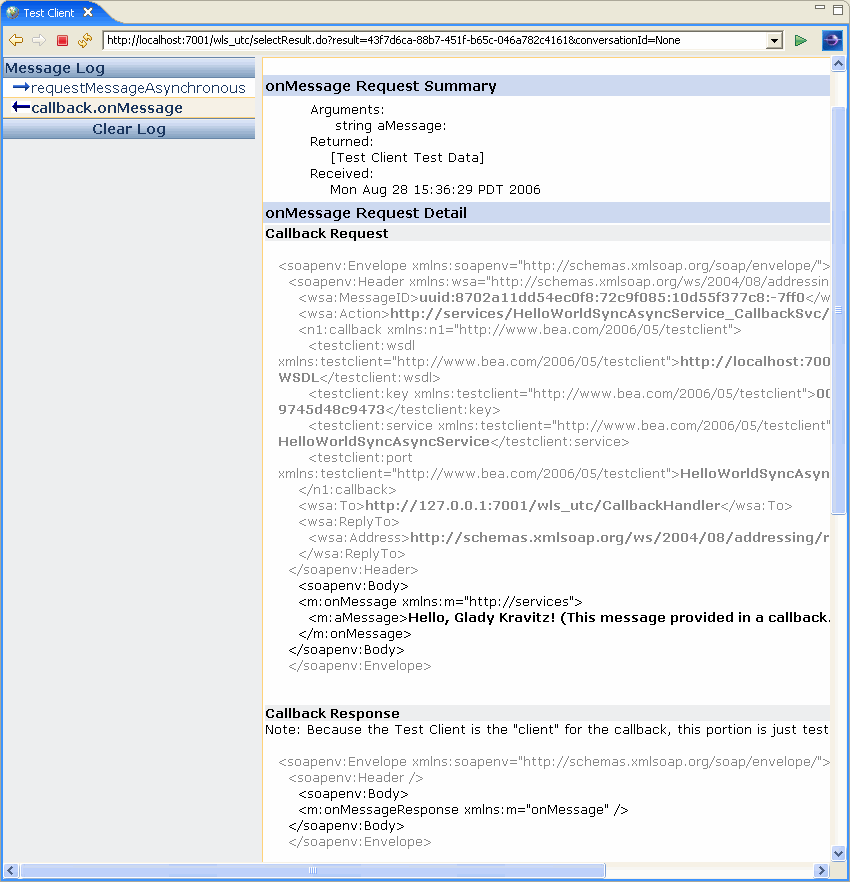
Task: Open callback.onMessage log entry
Action: tap(107, 107)
